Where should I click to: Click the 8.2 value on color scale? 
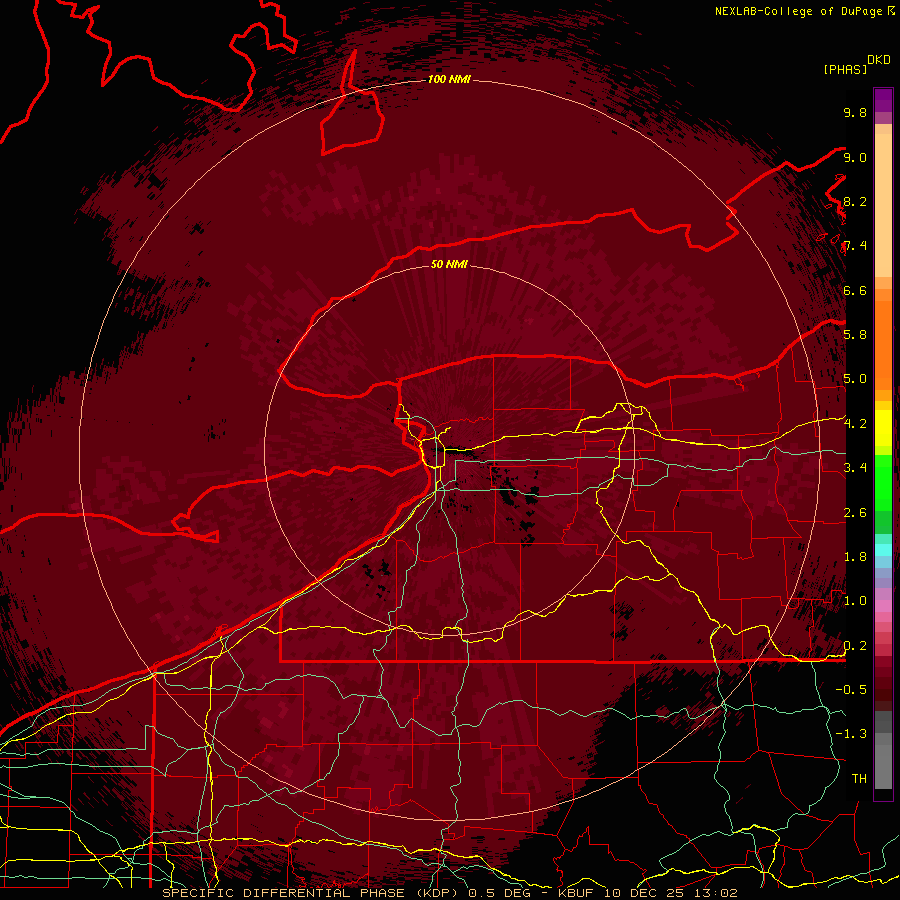855,201
